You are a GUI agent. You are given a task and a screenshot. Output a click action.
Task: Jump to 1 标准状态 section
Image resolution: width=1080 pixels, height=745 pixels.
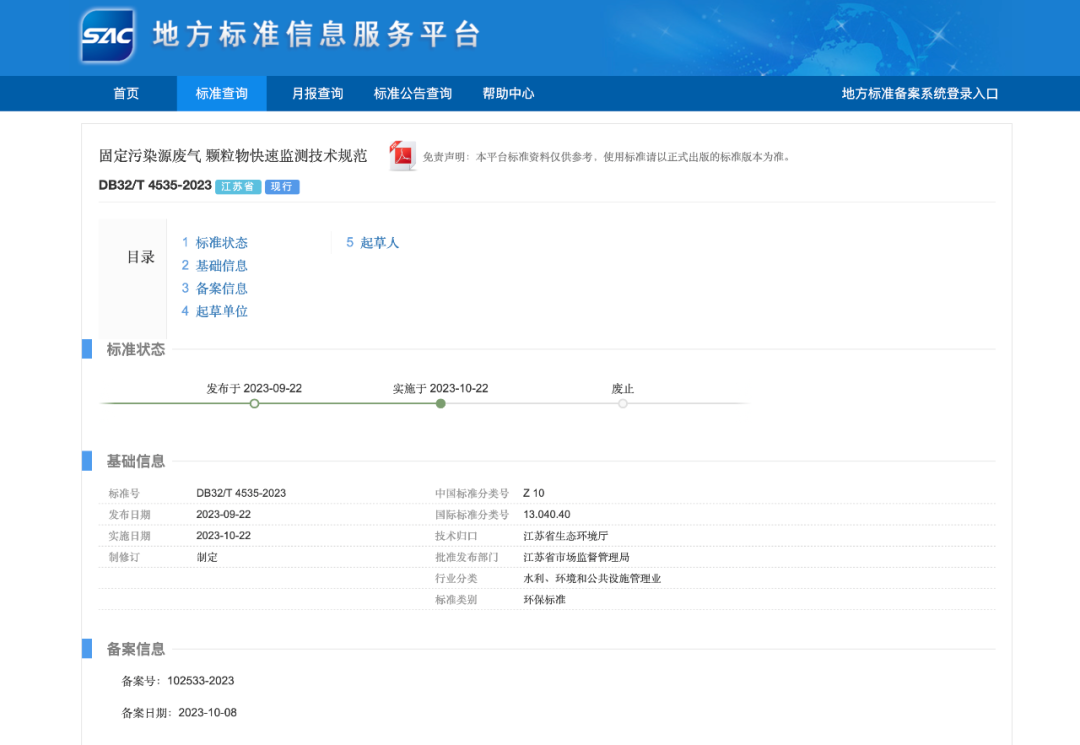tap(214, 242)
